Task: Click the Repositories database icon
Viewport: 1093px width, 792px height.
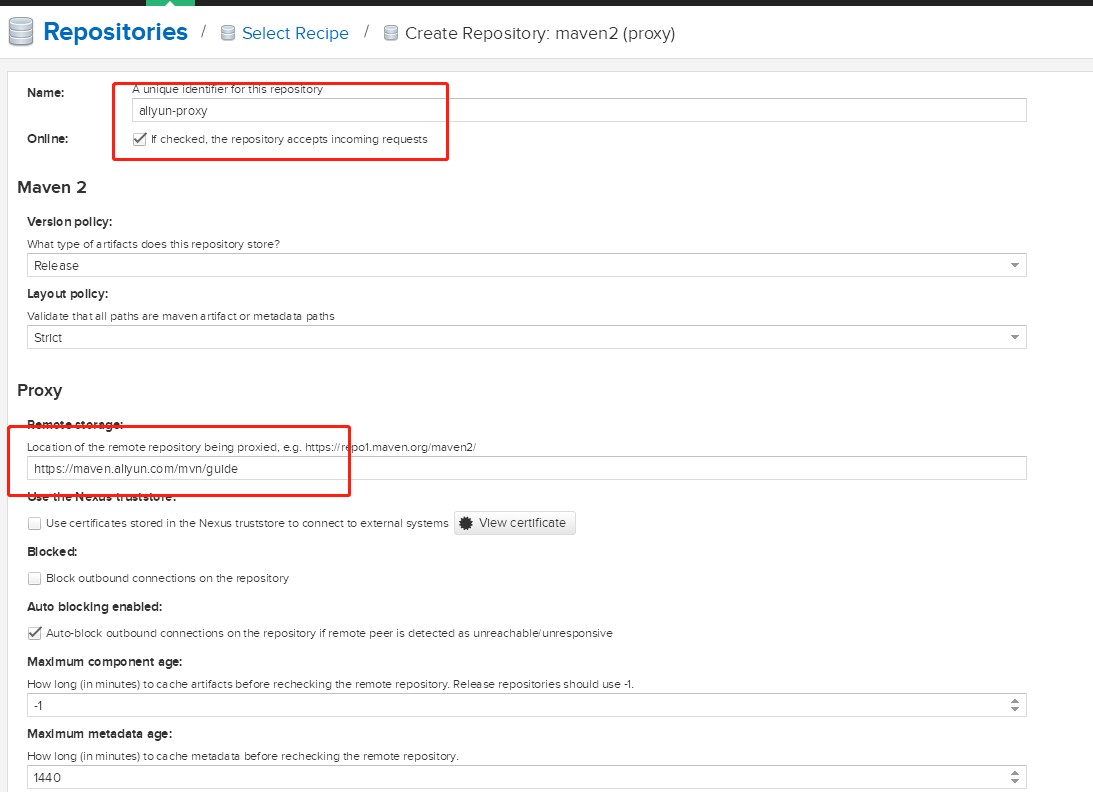Action: pyautogui.click(x=21, y=33)
